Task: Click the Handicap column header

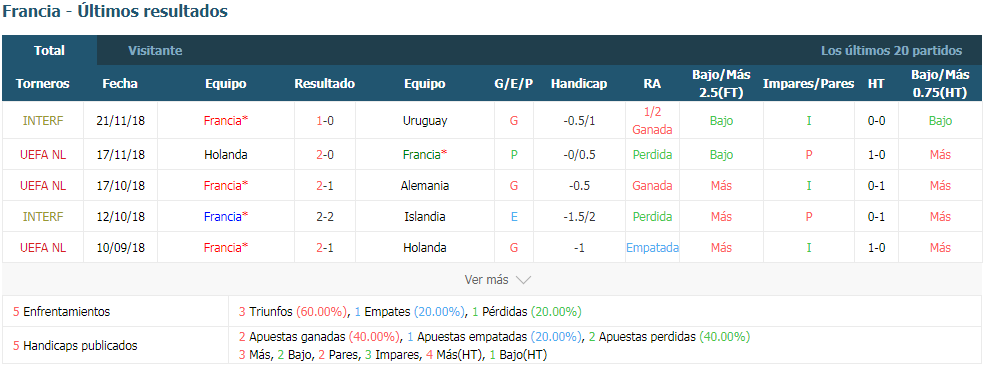Action: pyautogui.click(x=579, y=84)
